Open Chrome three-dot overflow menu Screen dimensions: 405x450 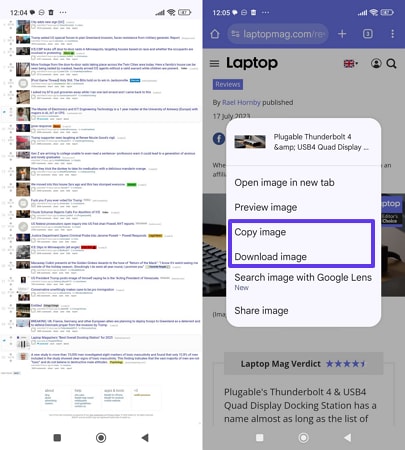tap(393, 34)
